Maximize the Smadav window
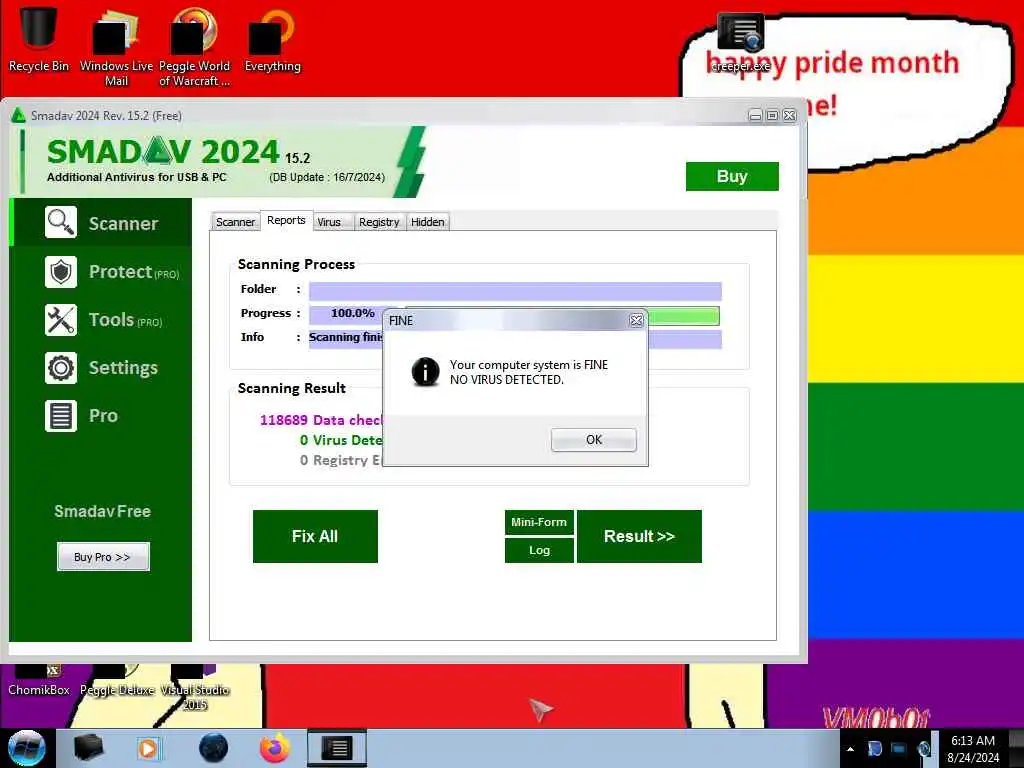Viewport: 1024px width, 768px height. point(772,116)
